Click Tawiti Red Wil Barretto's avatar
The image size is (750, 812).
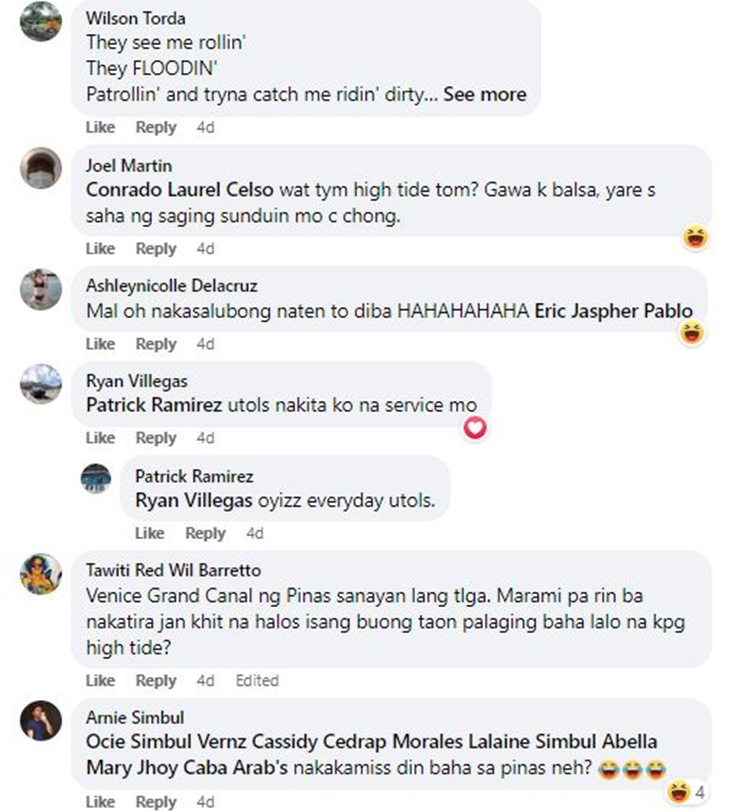tap(41, 574)
